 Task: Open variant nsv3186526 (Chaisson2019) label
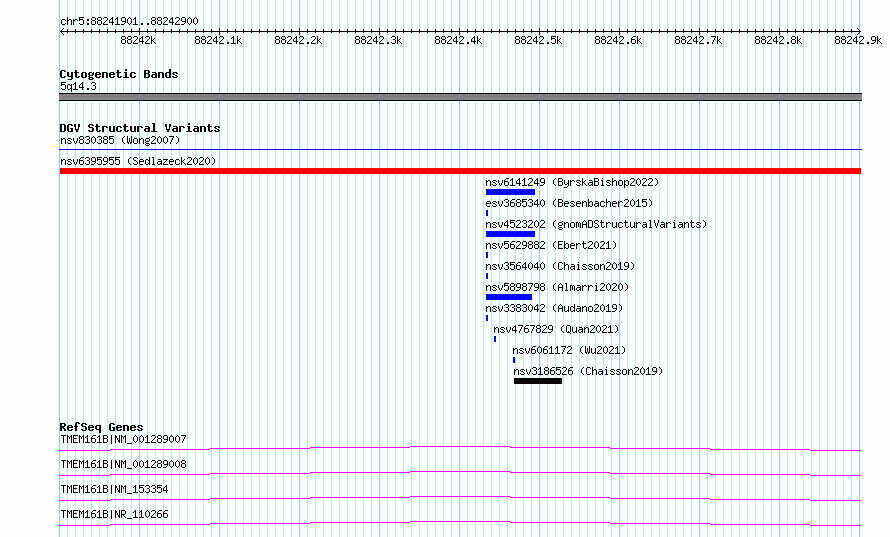pos(588,371)
